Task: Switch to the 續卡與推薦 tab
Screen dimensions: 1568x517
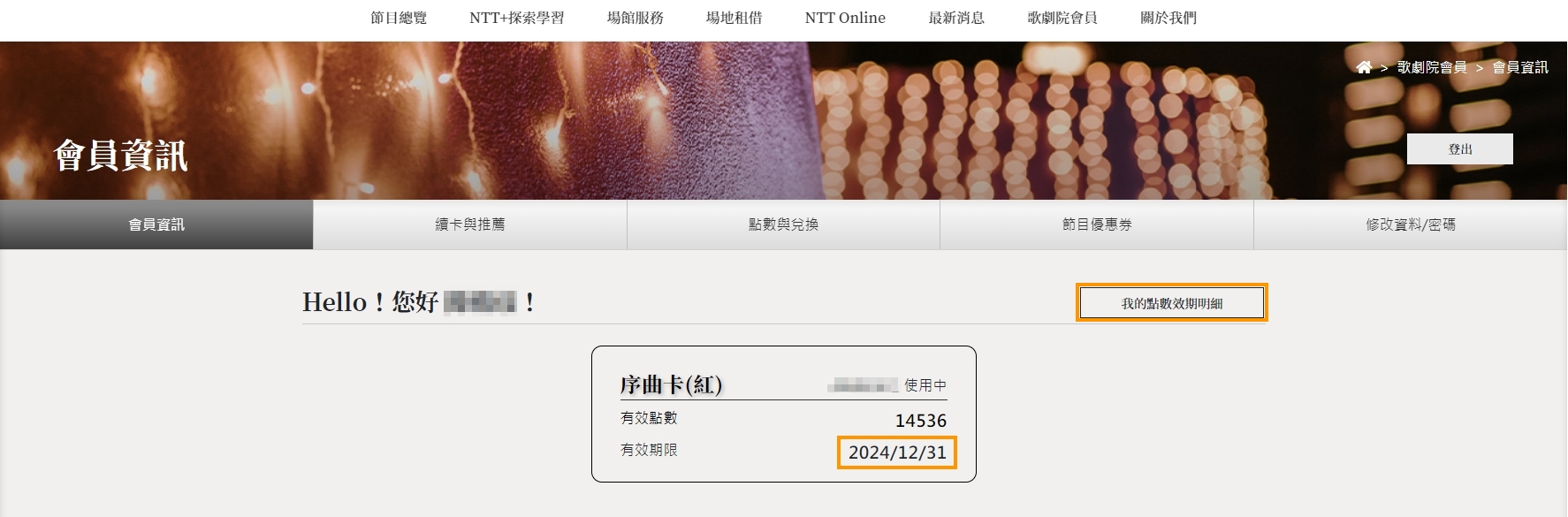Action: pyautogui.click(x=470, y=224)
